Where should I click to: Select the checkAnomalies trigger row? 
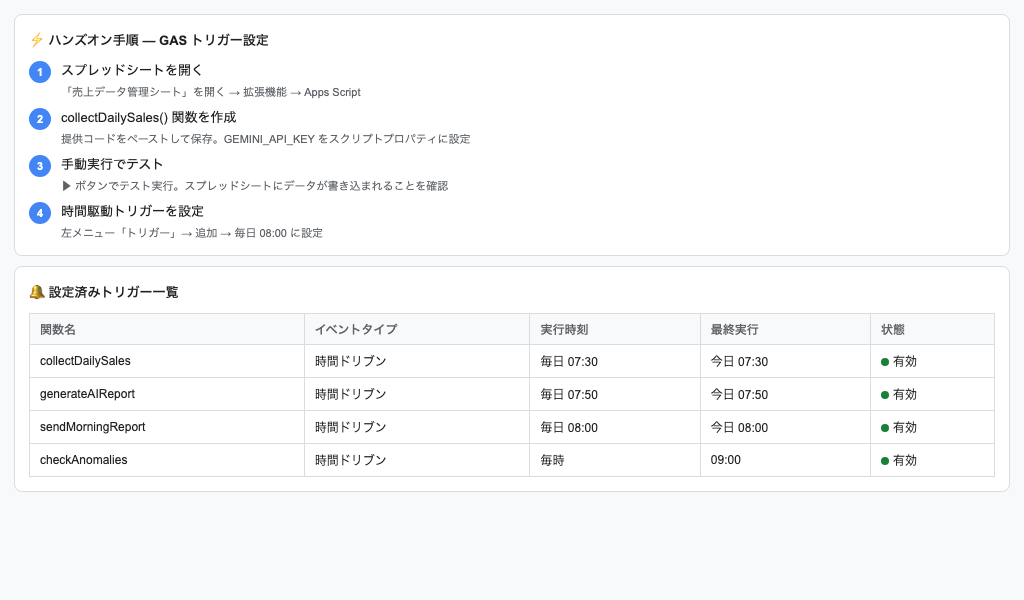click(500, 460)
